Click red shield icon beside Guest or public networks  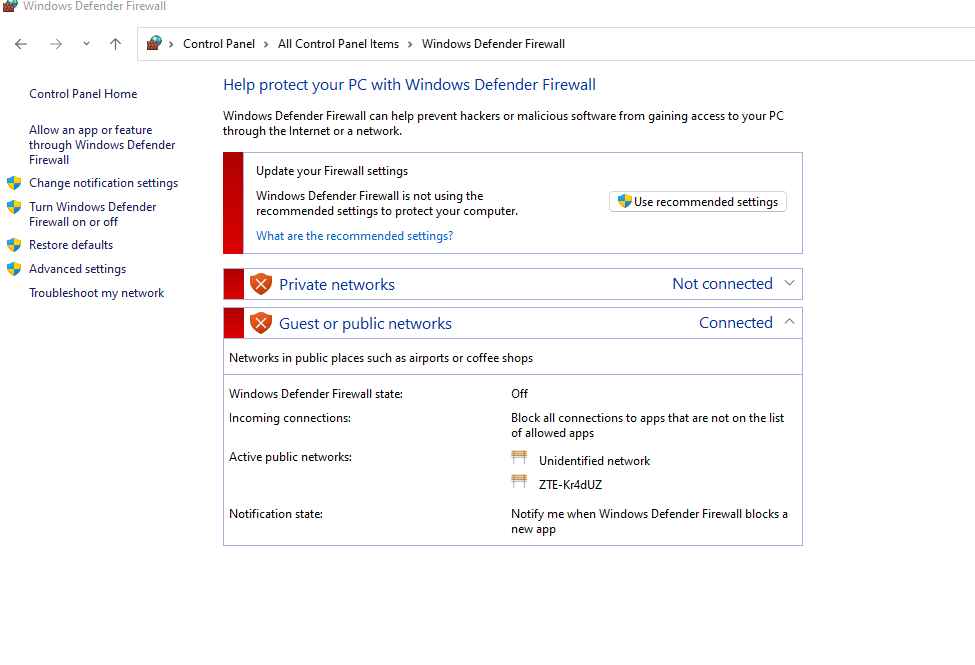coord(261,323)
